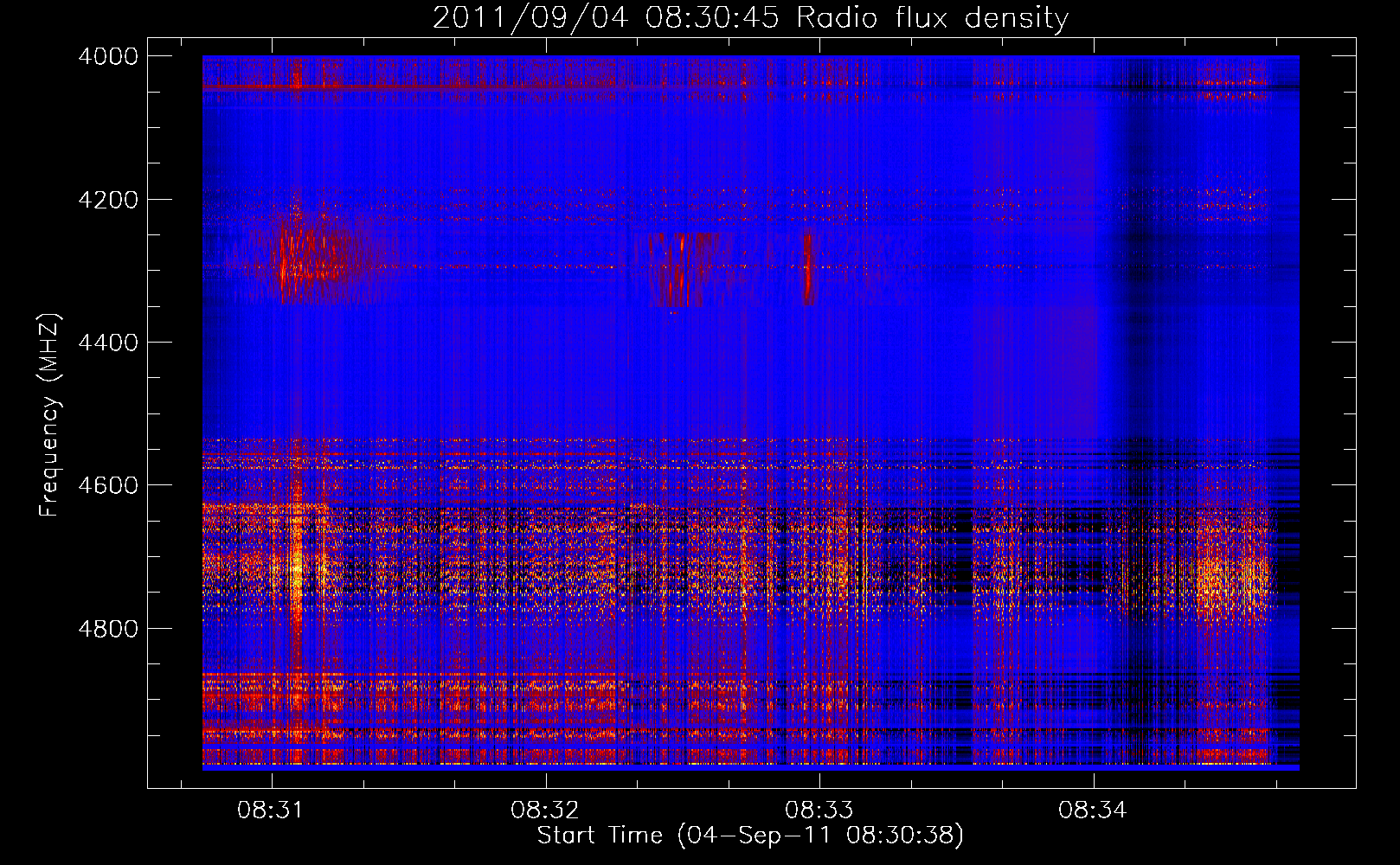
Task: Click the "Frequency (MHZ)" axis label
Action: coord(50,415)
